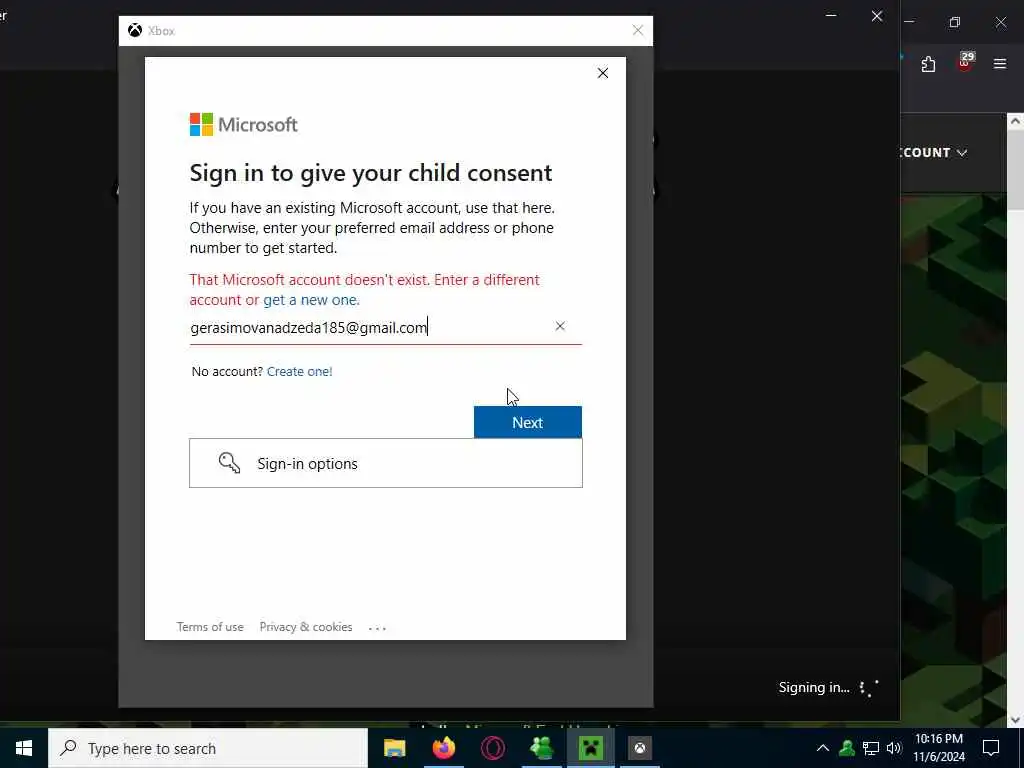The image size is (1024, 768).
Task: Click the 'Sign in to give your child consent' heading
Action: coord(370,173)
